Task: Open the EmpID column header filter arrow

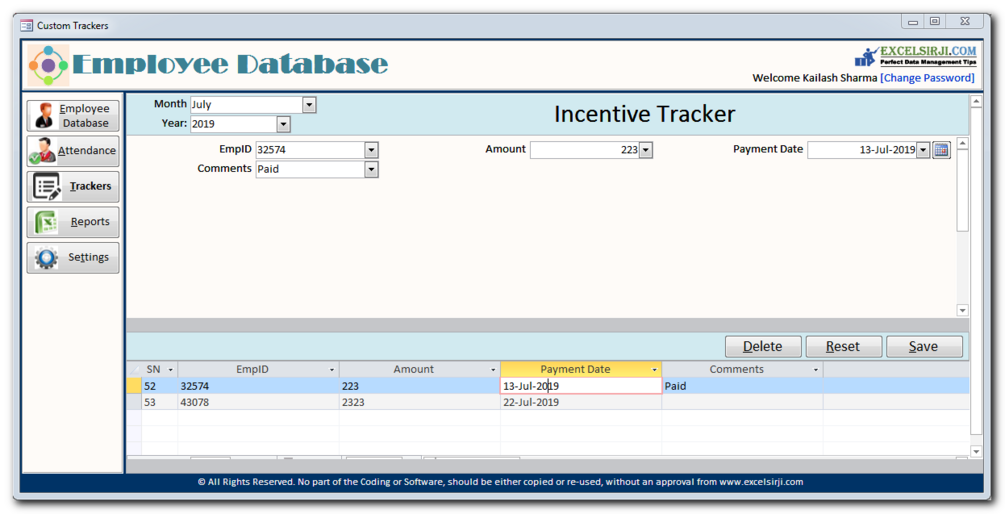Action: [x=332, y=370]
